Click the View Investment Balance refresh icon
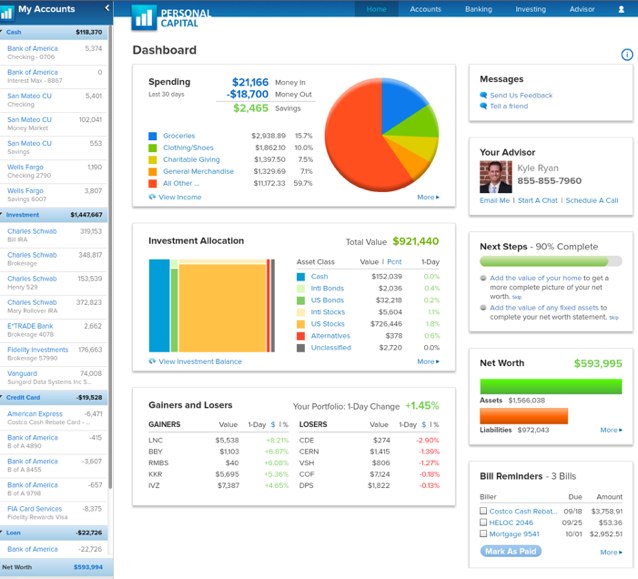 click(x=152, y=361)
